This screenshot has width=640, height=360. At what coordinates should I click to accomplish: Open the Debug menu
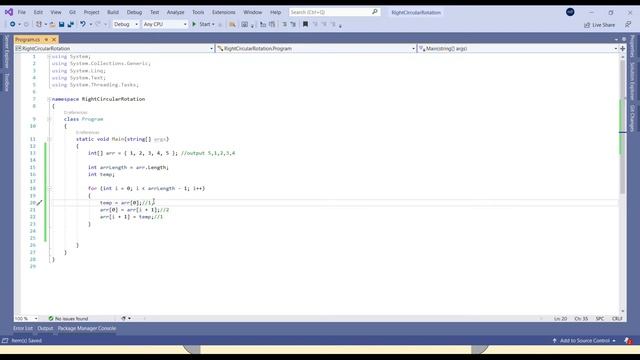(134, 12)
